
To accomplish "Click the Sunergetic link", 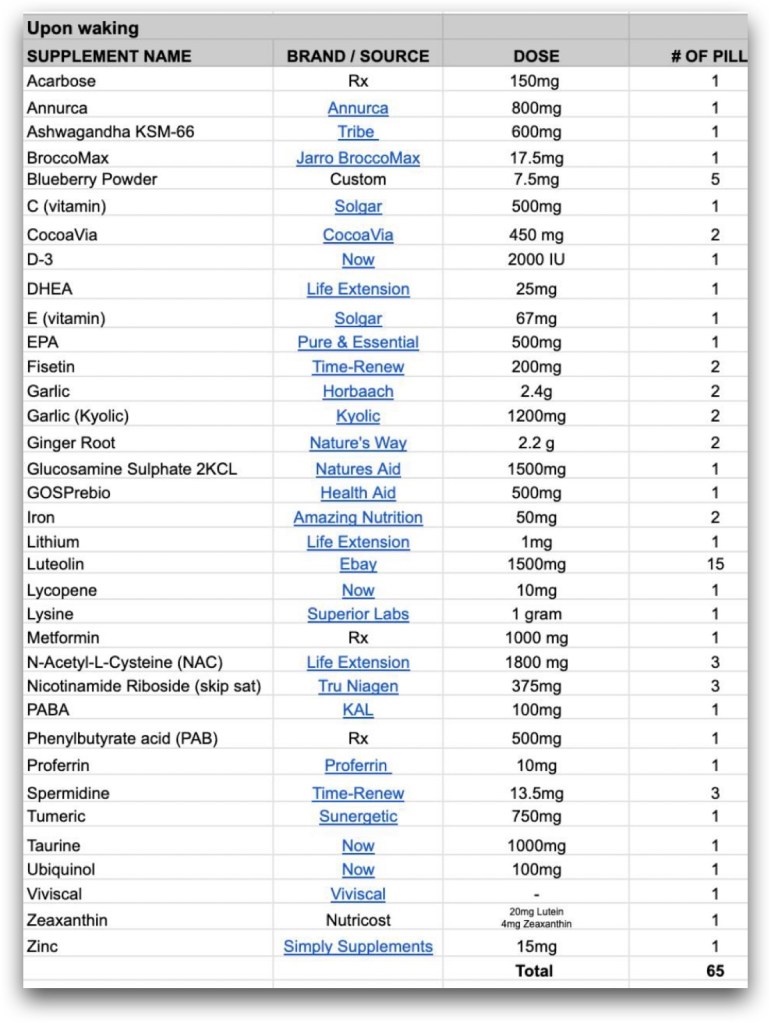I will tap(357, 817).
